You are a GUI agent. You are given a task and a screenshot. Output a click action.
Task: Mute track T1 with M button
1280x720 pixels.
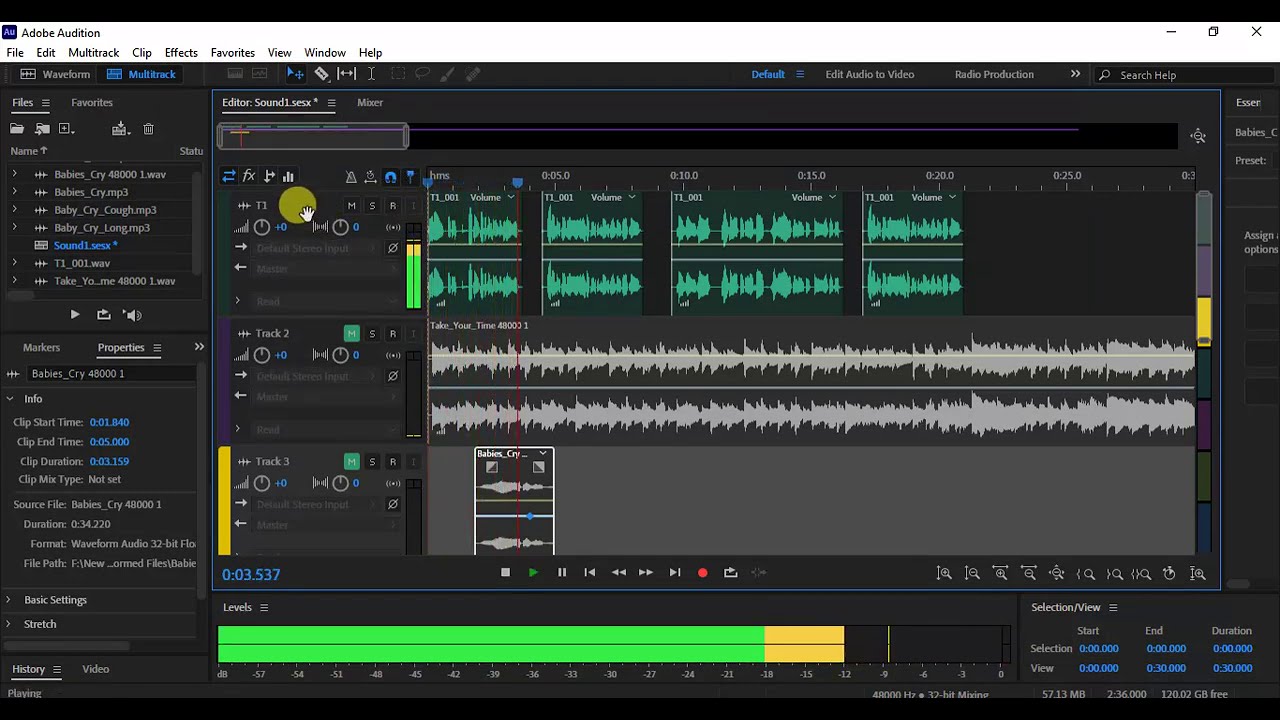pos(351,206)
